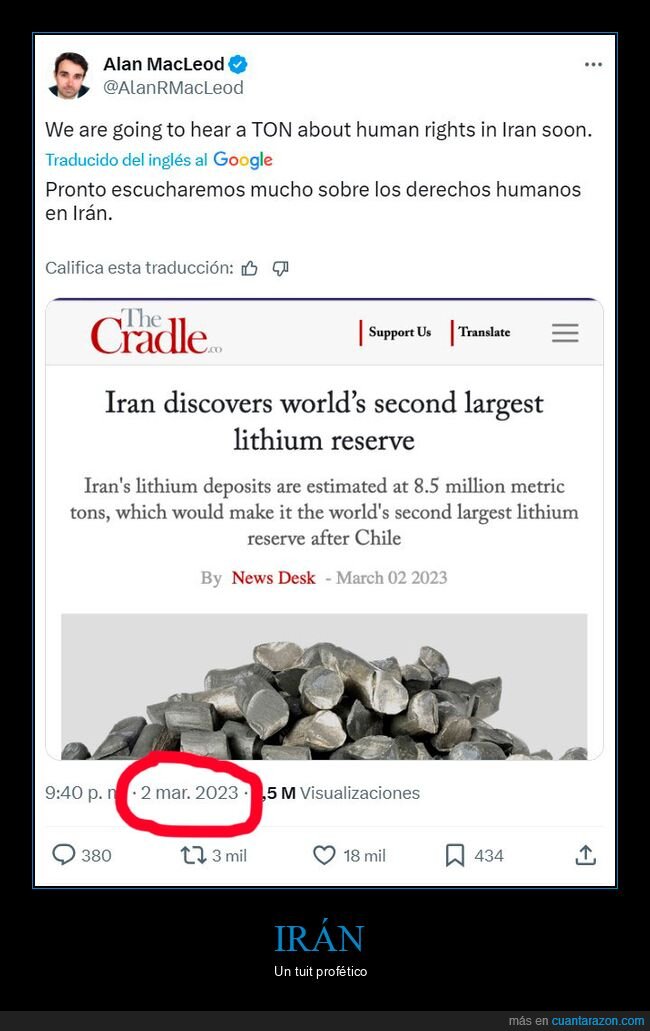Open the Visualizaciones views count link
The width and height of the screenshot is (650, 1031).
coord(360,792)
